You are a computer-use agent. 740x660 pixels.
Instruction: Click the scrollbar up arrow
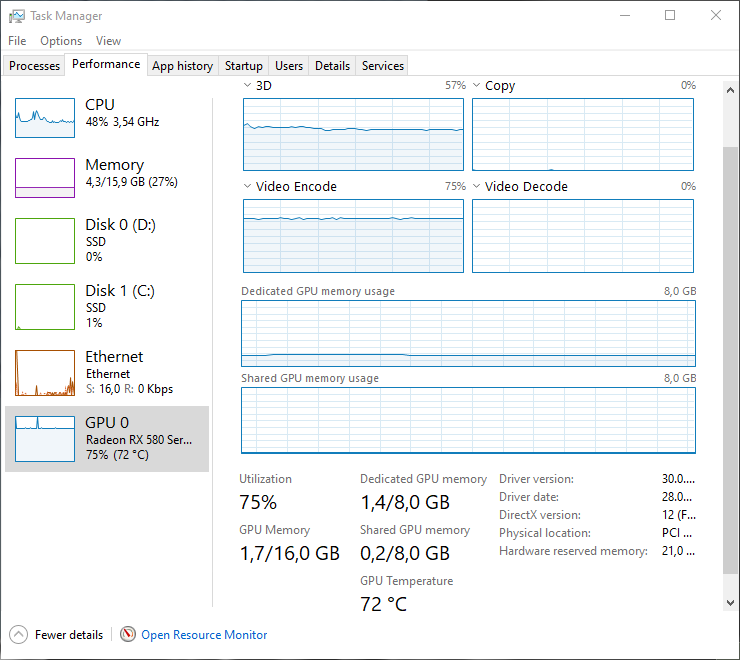coord(730,90)
